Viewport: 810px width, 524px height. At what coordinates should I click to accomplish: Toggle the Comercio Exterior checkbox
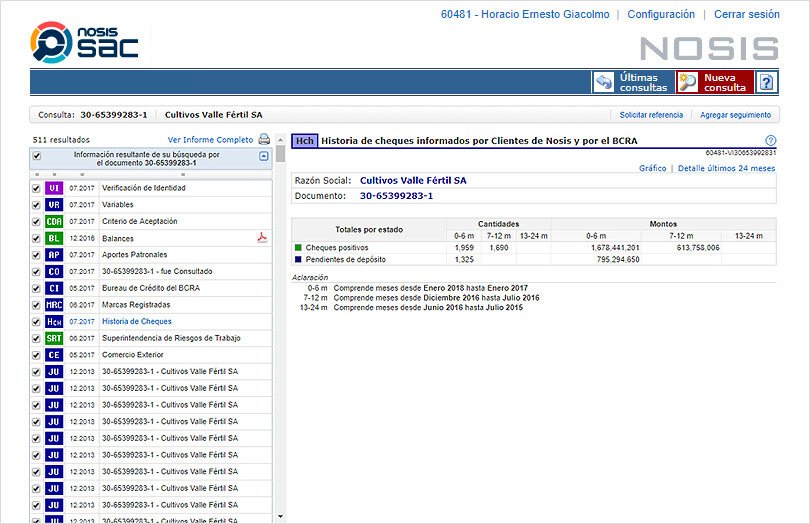coord(36,355)
